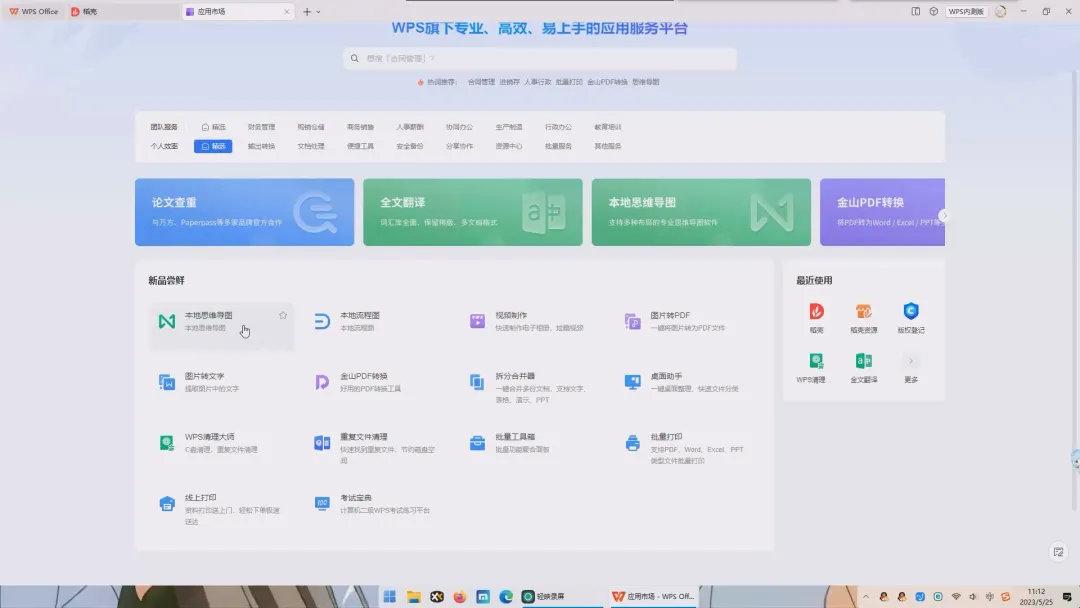This screenshot has width=1080, height=608.
Task: Open the 重复文件清理 app icon
Action: click(322, 443)
